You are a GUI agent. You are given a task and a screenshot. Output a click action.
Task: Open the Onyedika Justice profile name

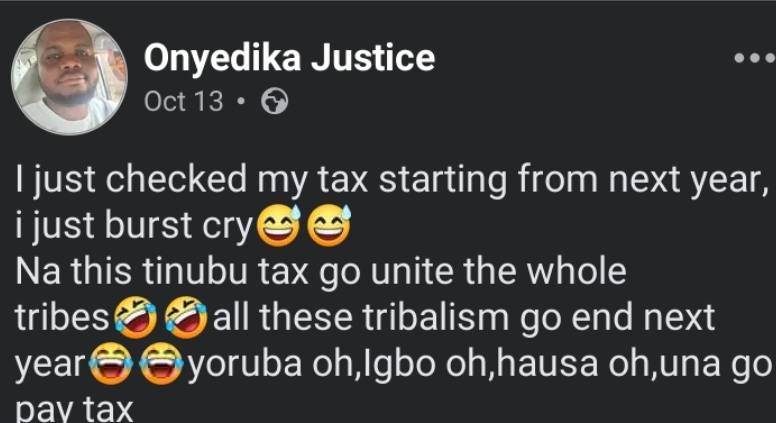click(x=290, y=58)
